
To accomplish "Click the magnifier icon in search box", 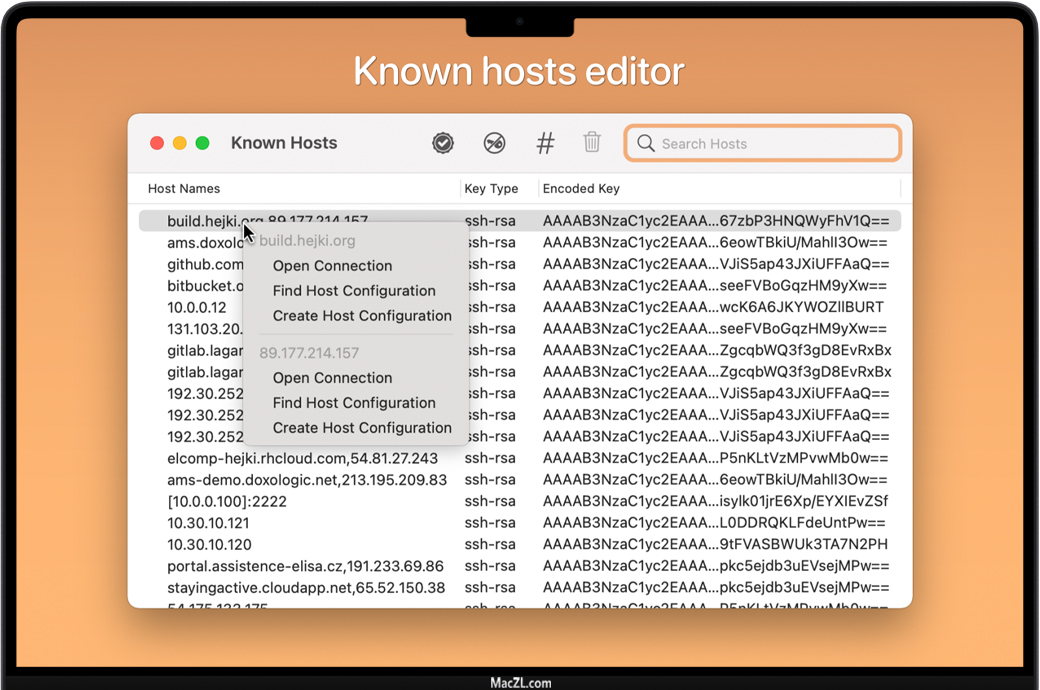I will (x=646, y=144).
